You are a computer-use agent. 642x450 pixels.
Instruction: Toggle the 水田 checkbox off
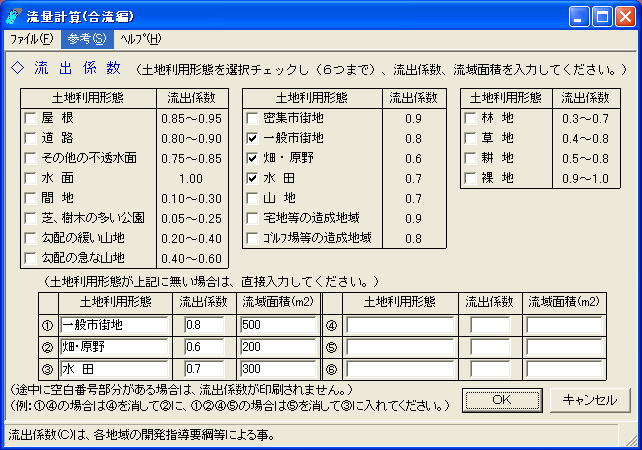pos(253,178)
